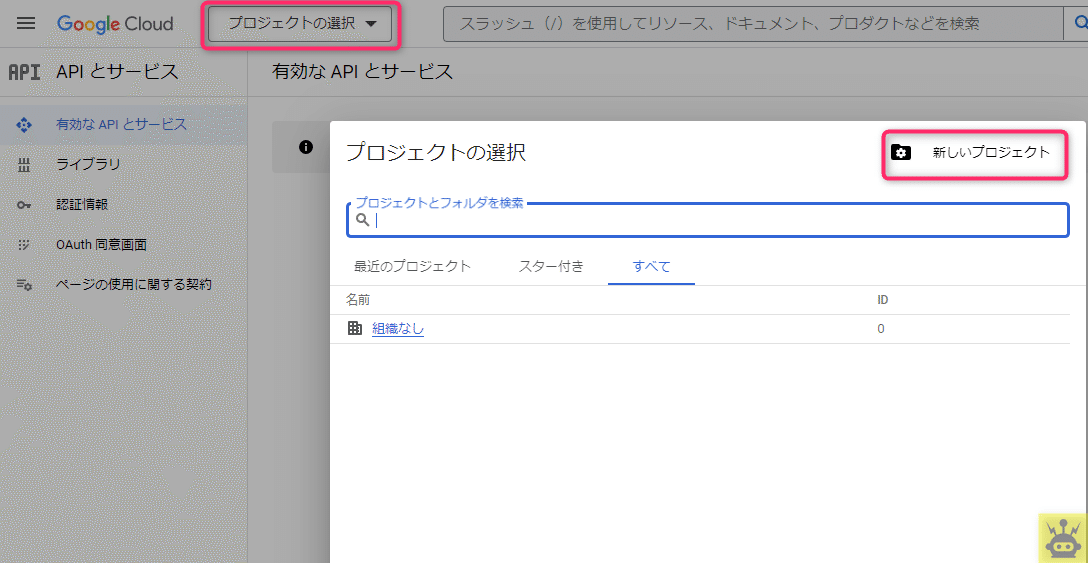Screen dimensions: 1088x563
Task: Click the info circle icon on the page
Action: (305, 147)
